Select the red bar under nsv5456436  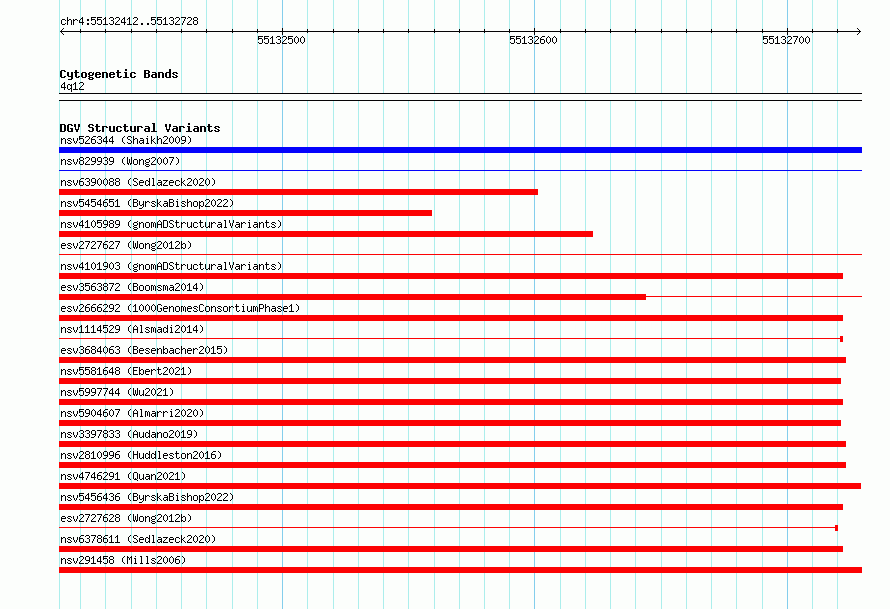coord(451,507)
